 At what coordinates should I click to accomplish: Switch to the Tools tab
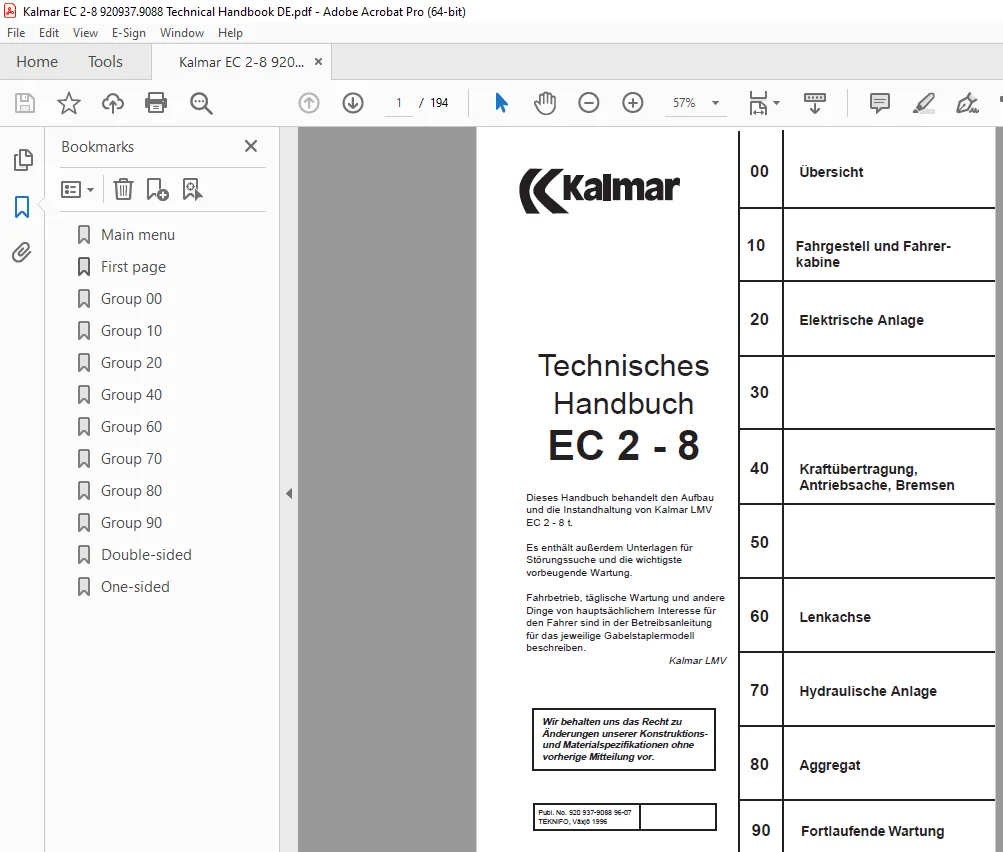coord(105,61)
